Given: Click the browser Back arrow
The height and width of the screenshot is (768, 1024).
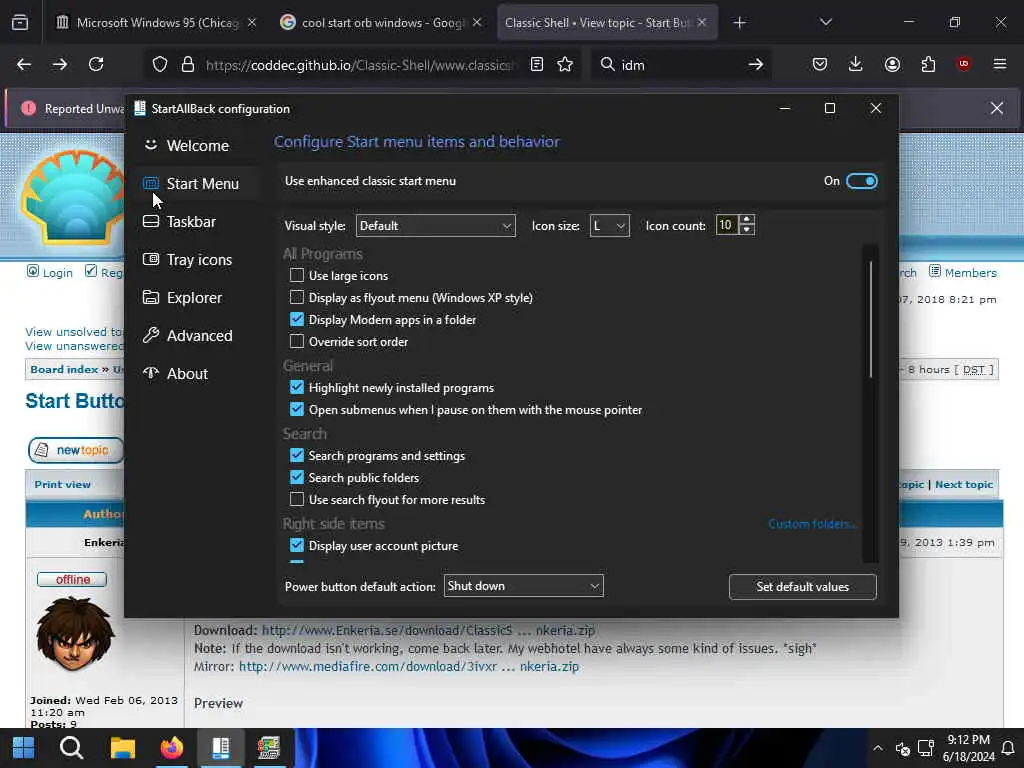Looking at the screenshot, I should click(24, 64).
